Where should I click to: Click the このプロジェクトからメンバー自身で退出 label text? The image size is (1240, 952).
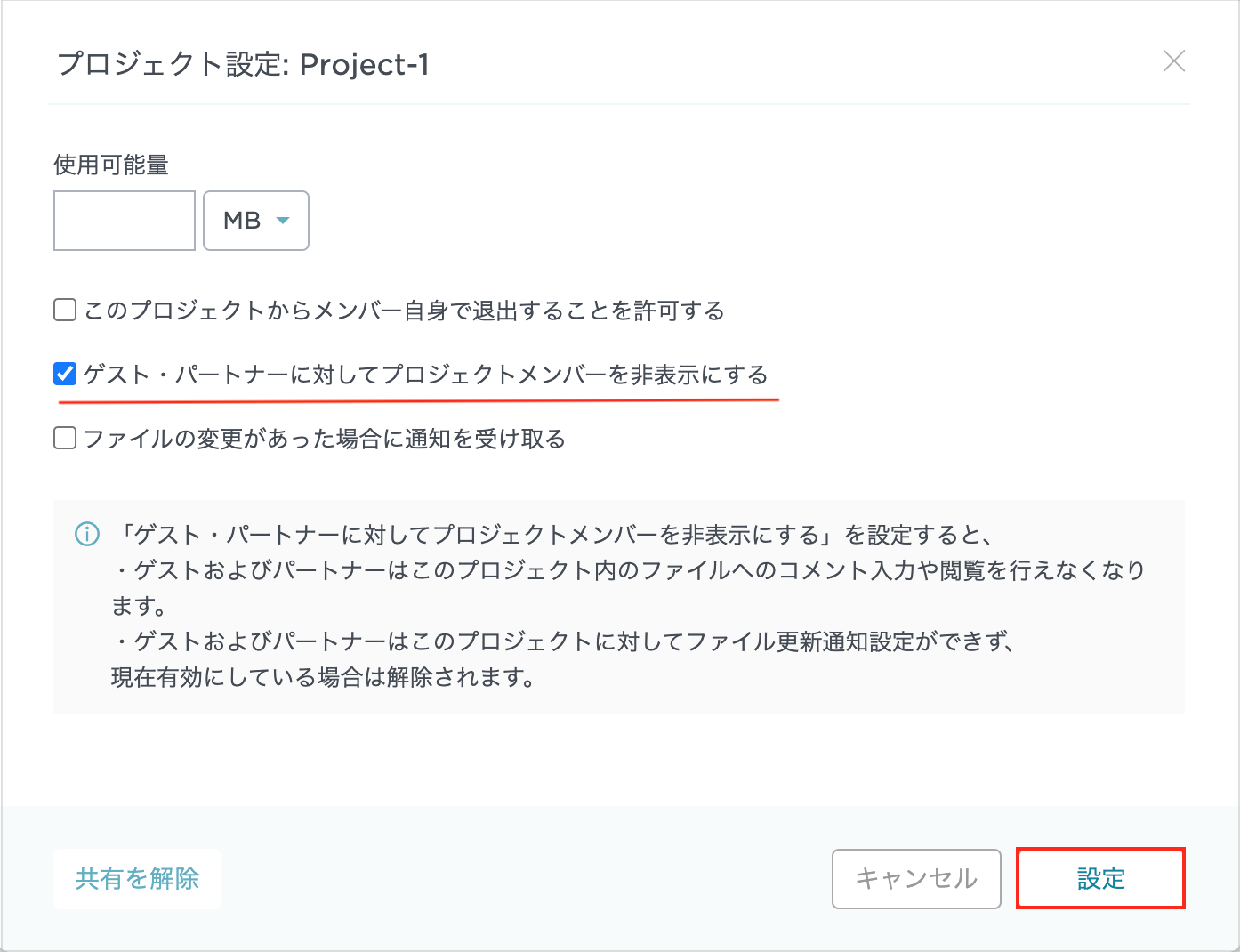pyautogui.click(x=404, y=311)
